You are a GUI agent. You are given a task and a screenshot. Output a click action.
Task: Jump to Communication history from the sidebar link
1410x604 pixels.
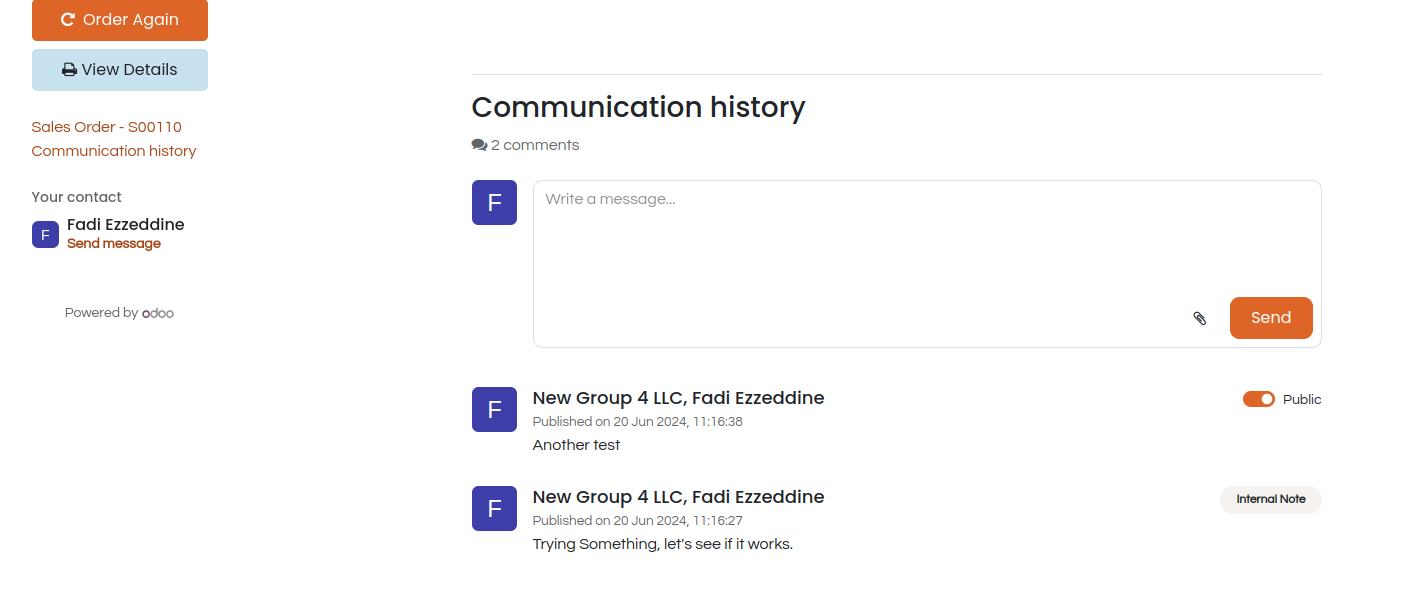pyautogui.click(x=114, y=151)
